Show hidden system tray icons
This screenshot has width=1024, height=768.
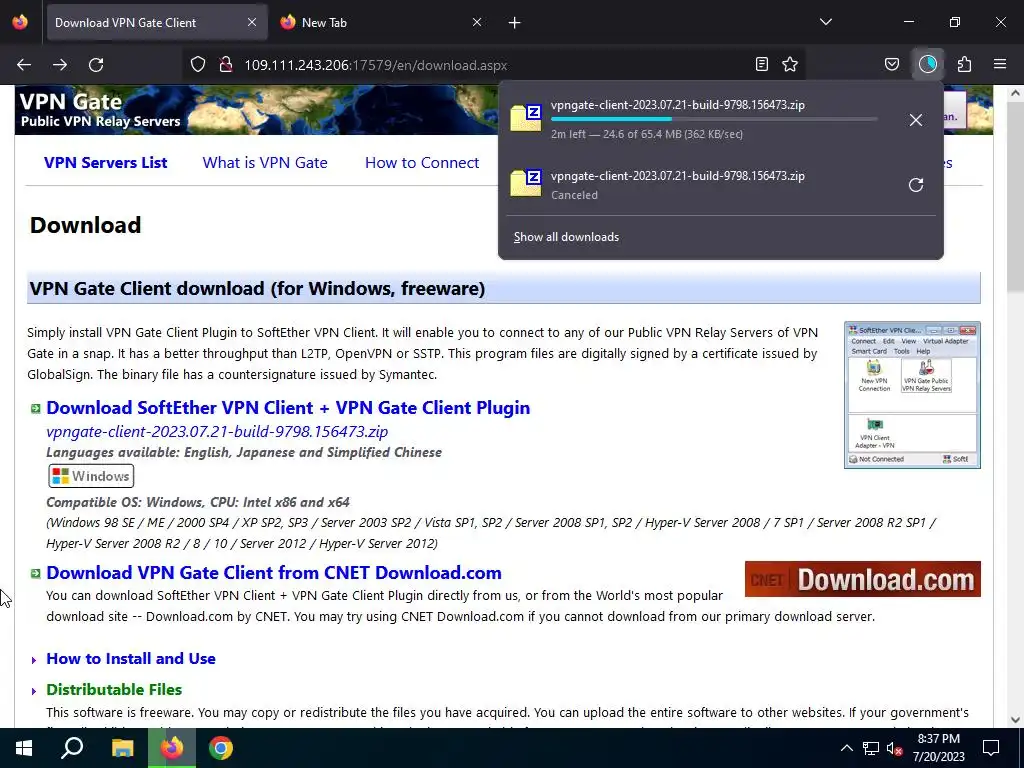tap(846, 748)
